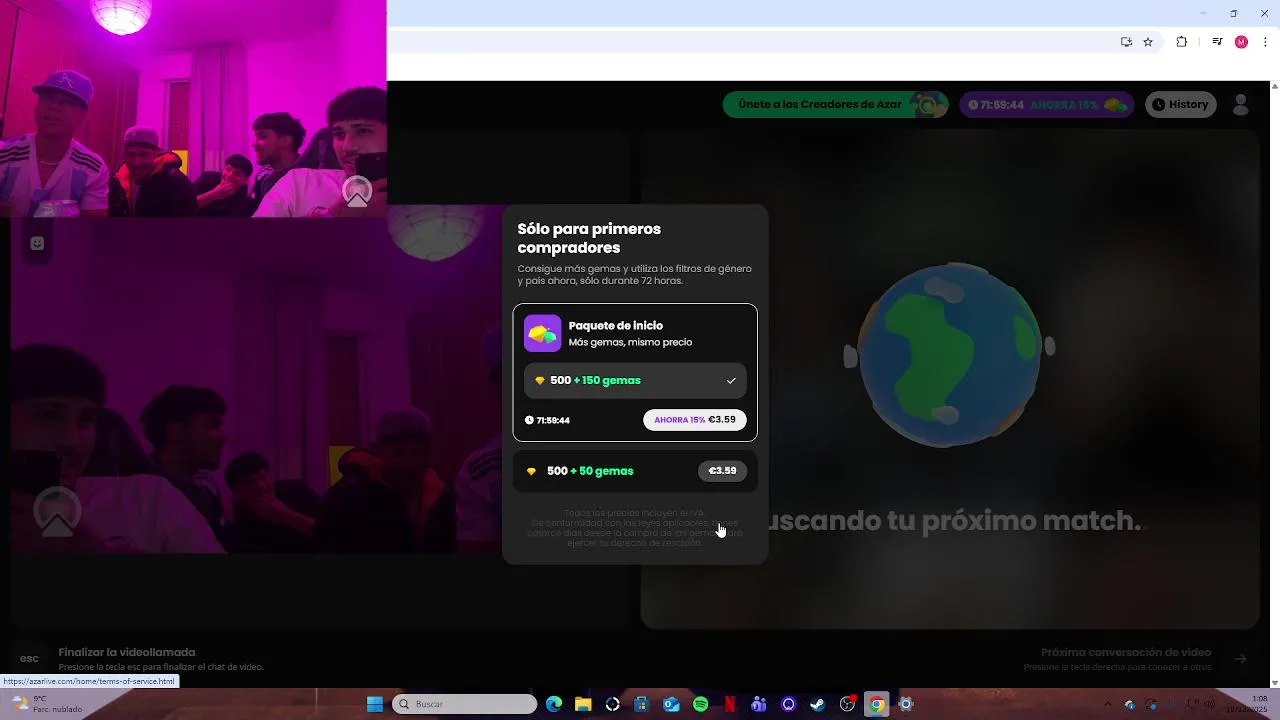Screen dimensions: 1280x720
Task: Click the install app icon in address bar
Action: (1126, 42)
